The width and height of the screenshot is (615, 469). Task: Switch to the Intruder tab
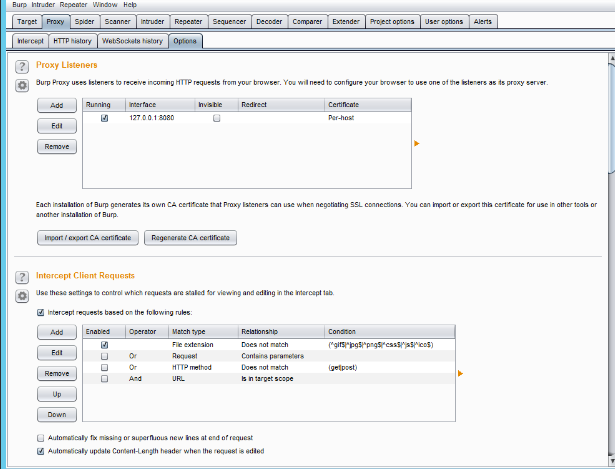[152, 22]
